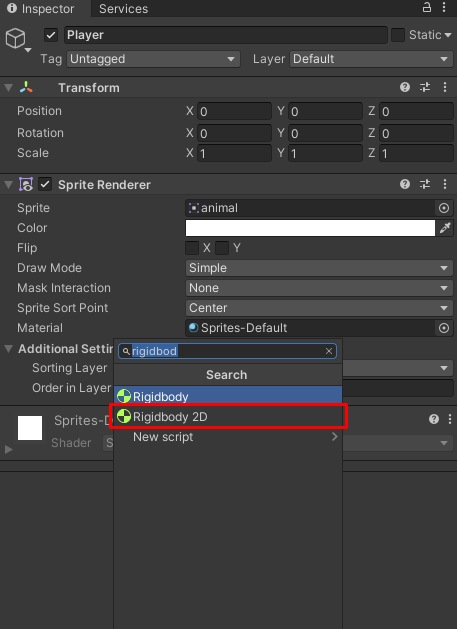The image size is (457, 629).
Task: Click the Position Z field
Action: [x=416, y=111]
